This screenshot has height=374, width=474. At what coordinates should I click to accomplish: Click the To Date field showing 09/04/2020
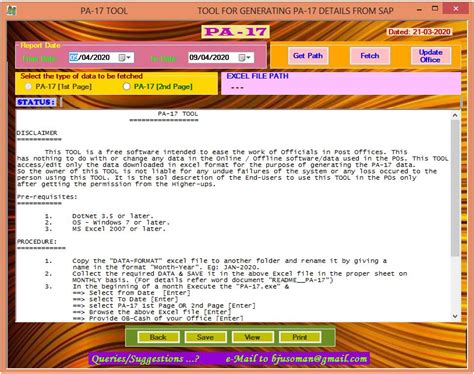coord(221,58)
